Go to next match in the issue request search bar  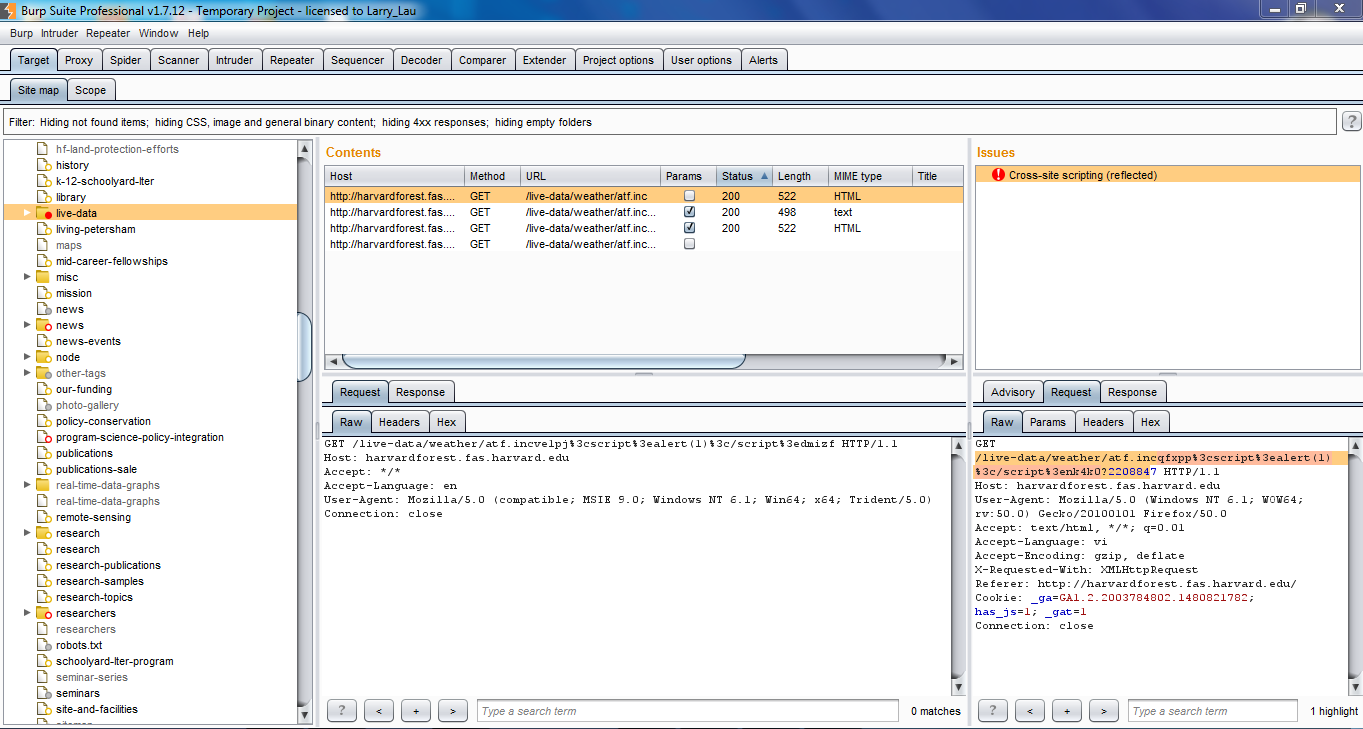[x=1103, y=711]
